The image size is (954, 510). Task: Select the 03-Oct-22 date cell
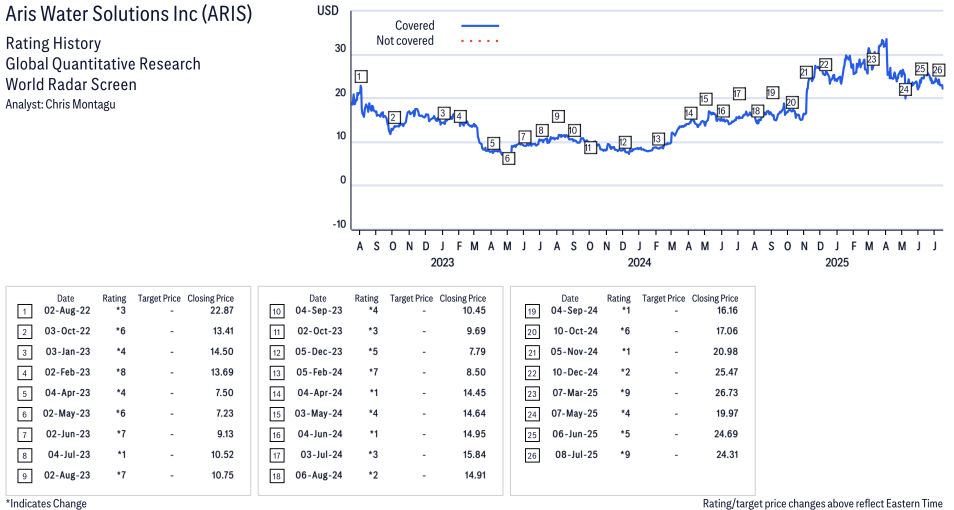click(67, 331)
